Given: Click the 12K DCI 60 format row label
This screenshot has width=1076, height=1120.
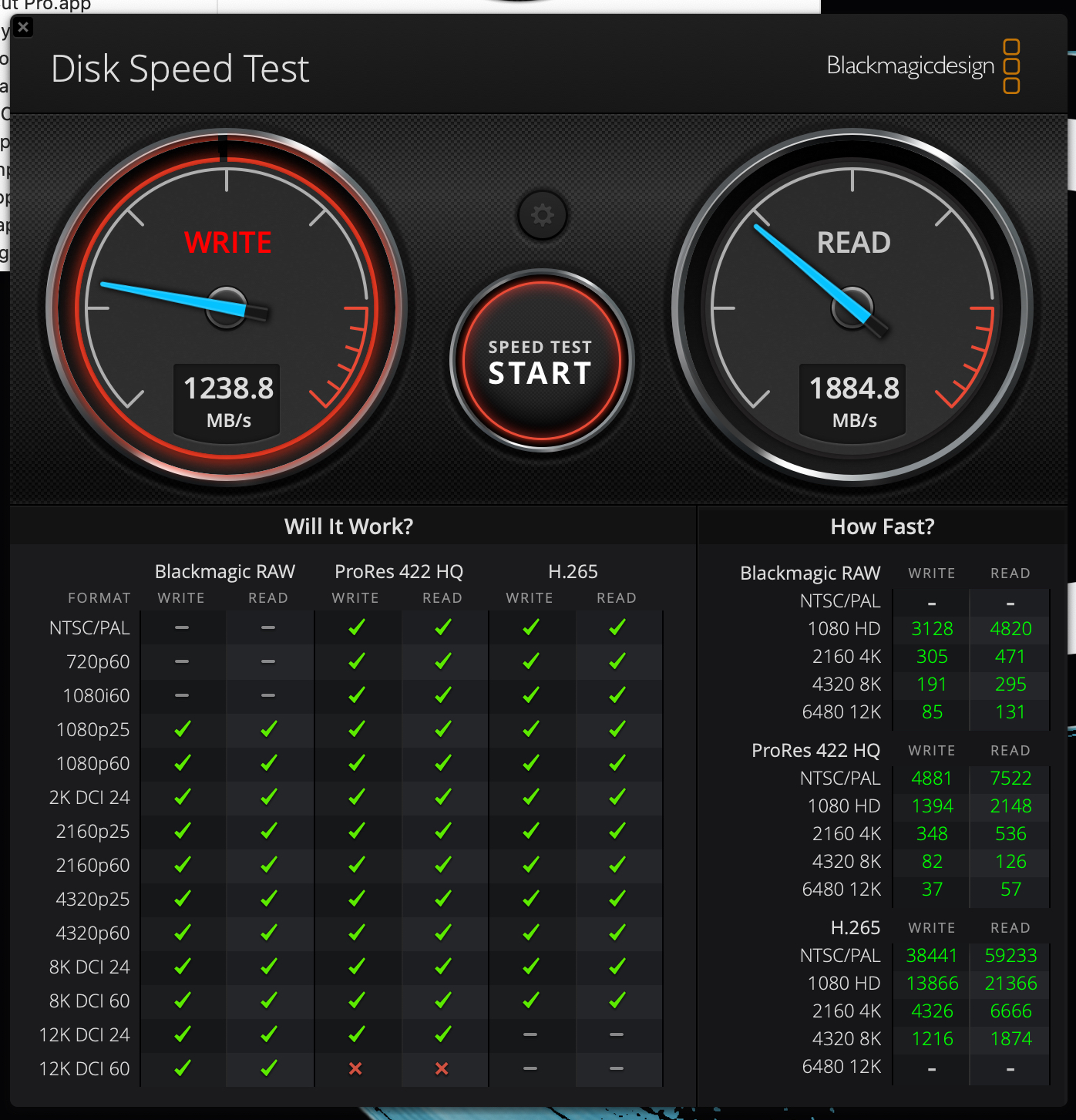Looking at the screenshot, I should pyautogui.click(x=84, y=1069).
